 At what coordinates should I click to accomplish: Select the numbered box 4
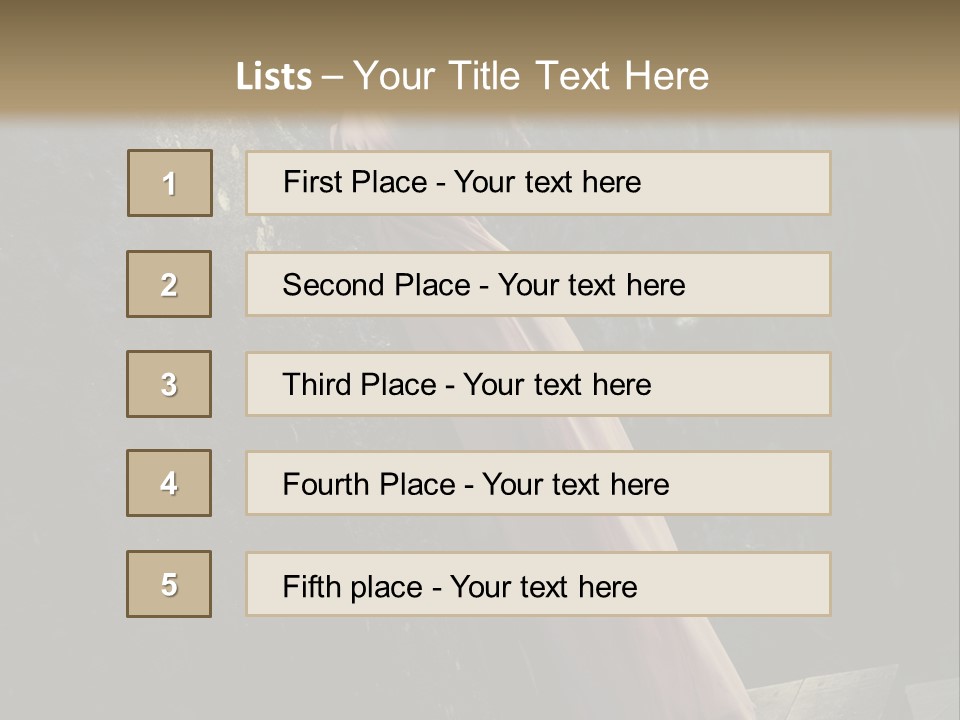tap(169, 483)
